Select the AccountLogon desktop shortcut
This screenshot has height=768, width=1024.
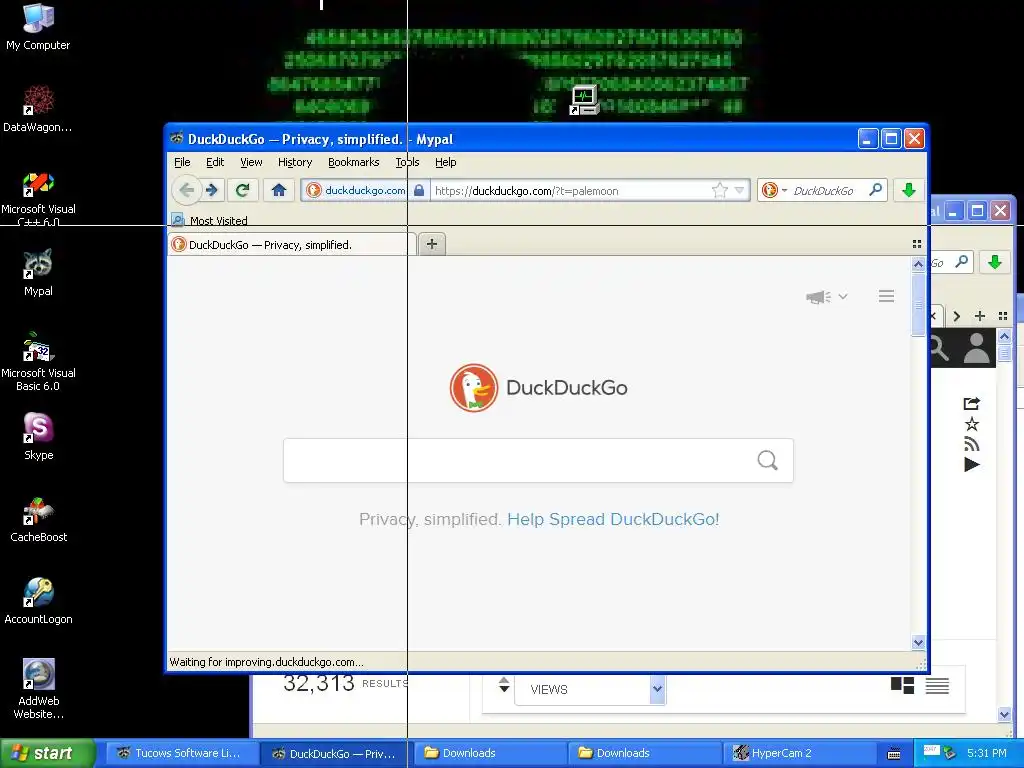(39, 601)
